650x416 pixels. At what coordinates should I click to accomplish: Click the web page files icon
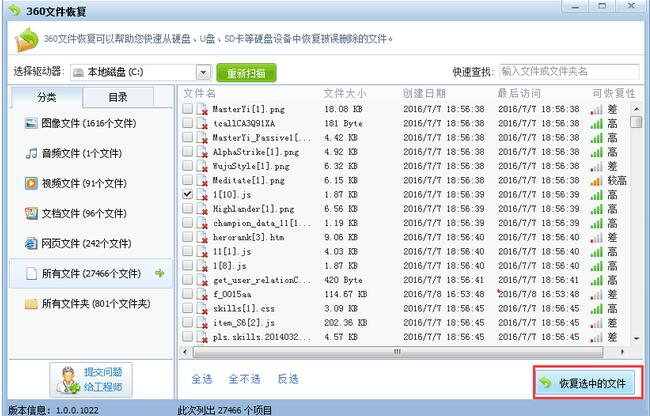coord(31,243)
